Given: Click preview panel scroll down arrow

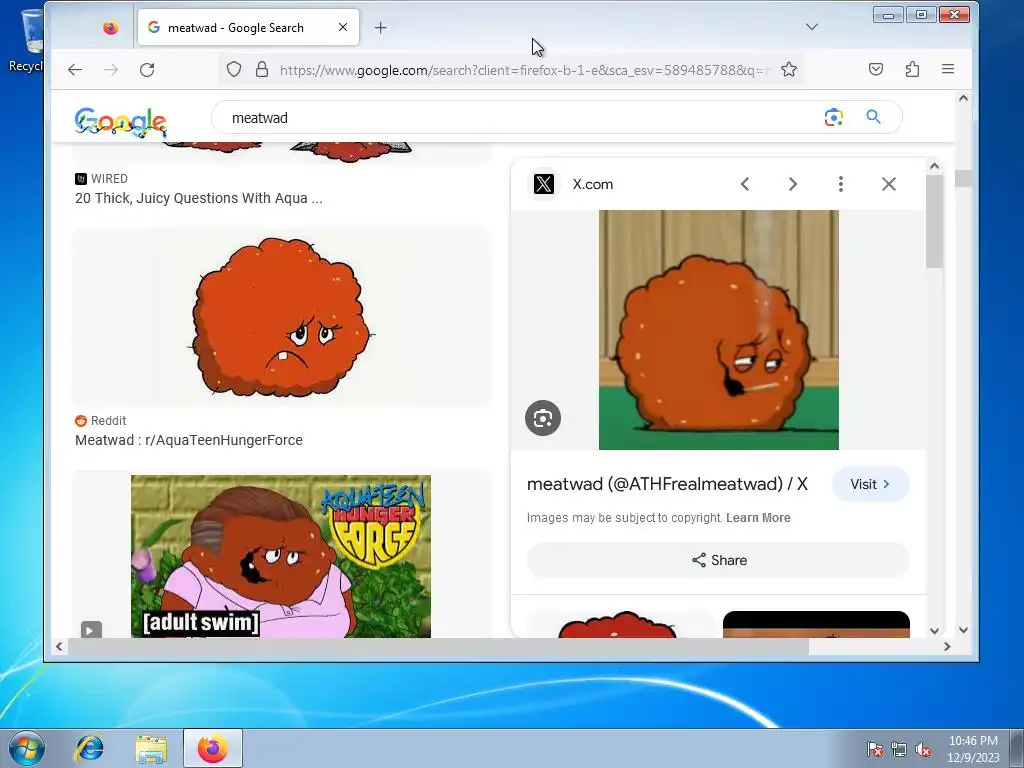Looking at the screenshot, I should [x=935, y=630].
